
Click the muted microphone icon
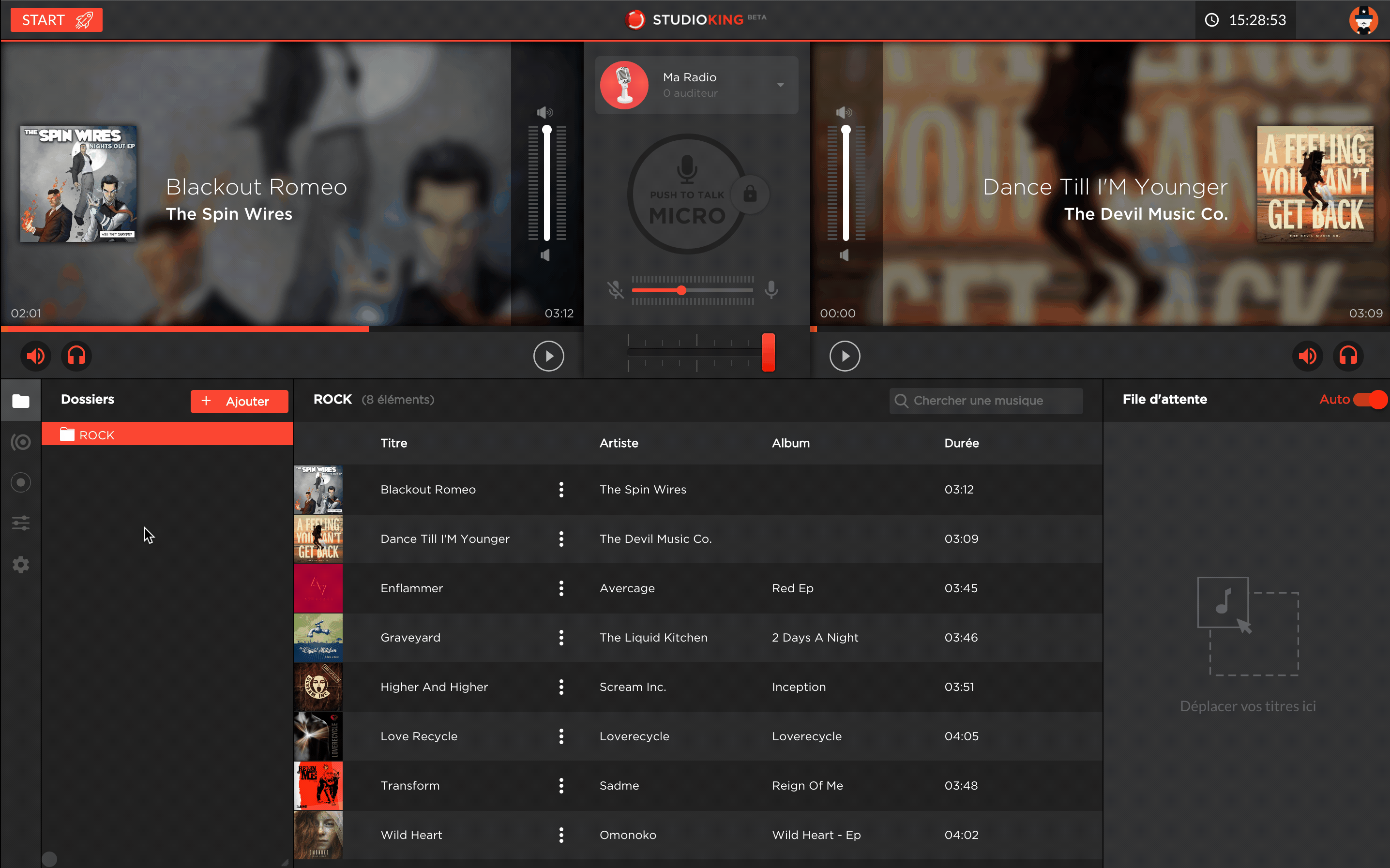(616, 290)
